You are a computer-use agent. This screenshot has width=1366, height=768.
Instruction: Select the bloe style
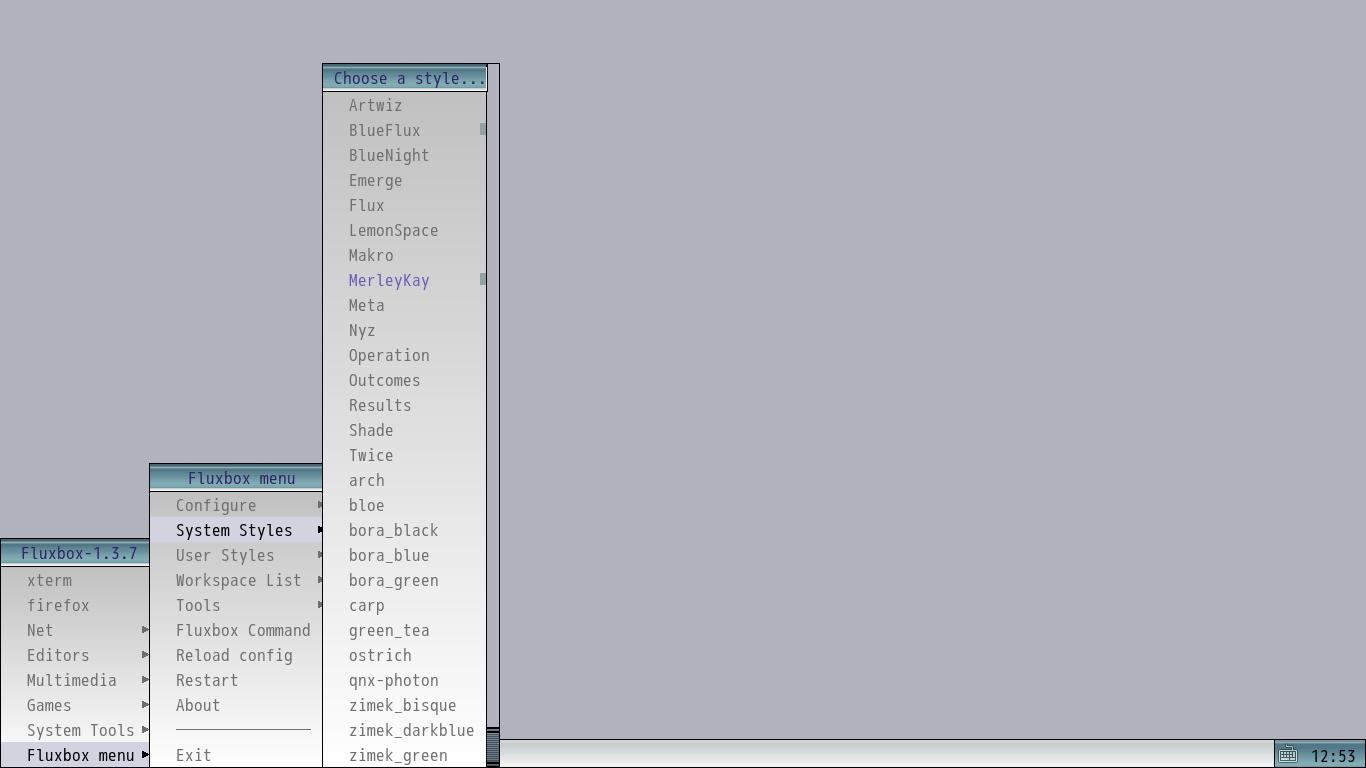[405, 505]
